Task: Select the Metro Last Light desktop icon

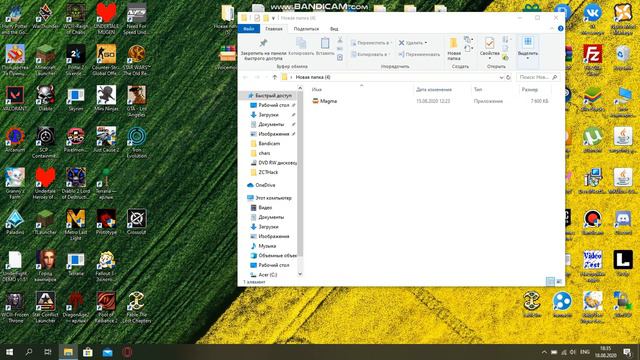Action: [x=76, y=224]
